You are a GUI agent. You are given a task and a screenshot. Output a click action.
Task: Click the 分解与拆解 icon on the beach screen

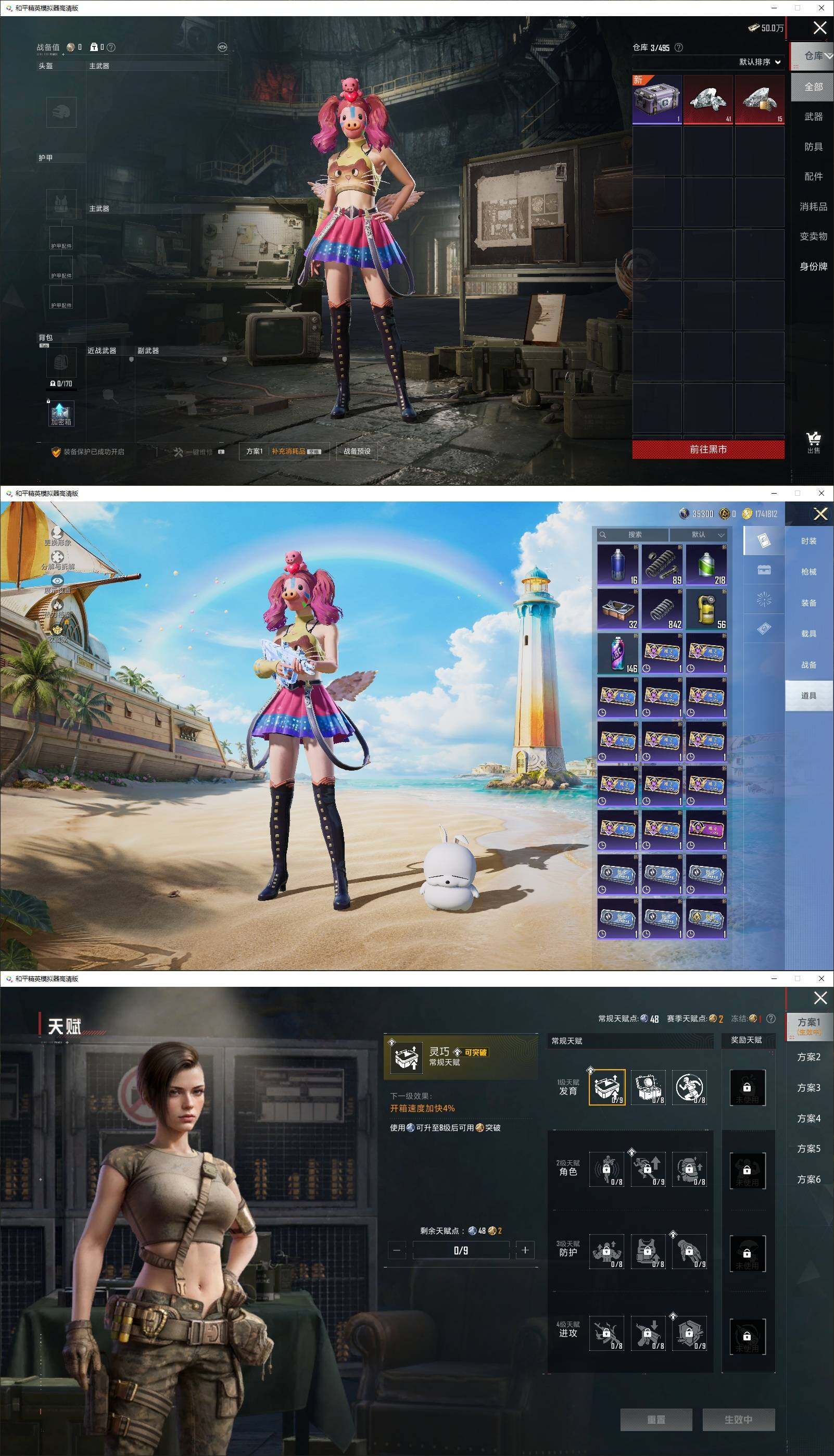[x=57, y=560]
